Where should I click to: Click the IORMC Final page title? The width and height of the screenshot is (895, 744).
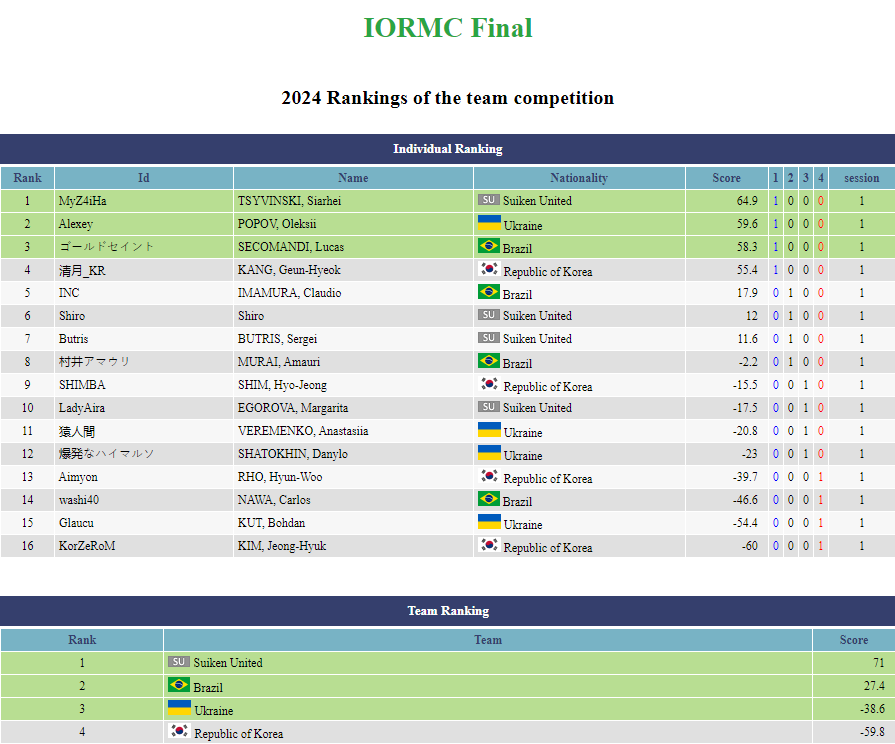(x=448, y=28)
